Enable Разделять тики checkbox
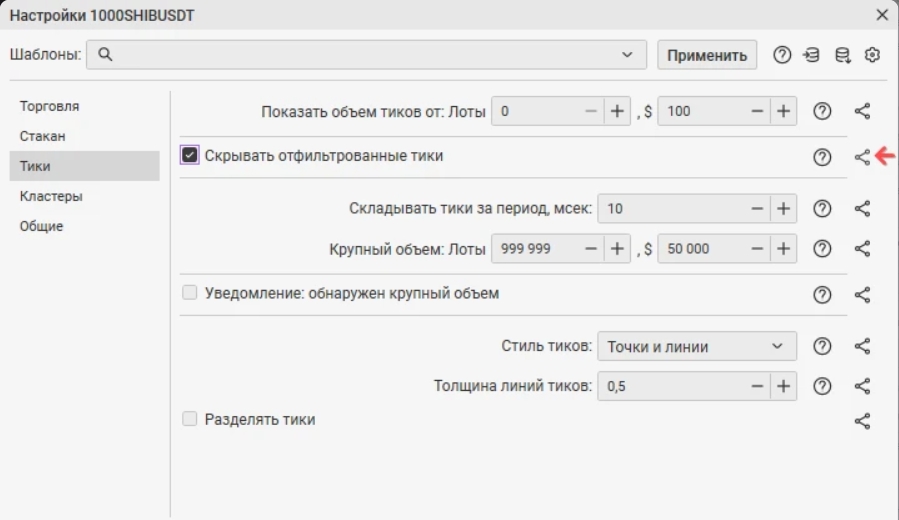Image resolution: width=899 pixels, height=520 pixels. coord(189,419)
